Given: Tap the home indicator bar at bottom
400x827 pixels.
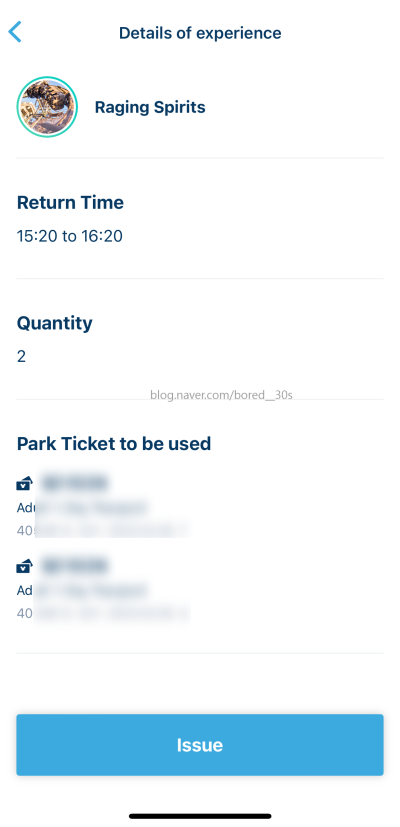Looking at the screenshot, I should point(200,816).
